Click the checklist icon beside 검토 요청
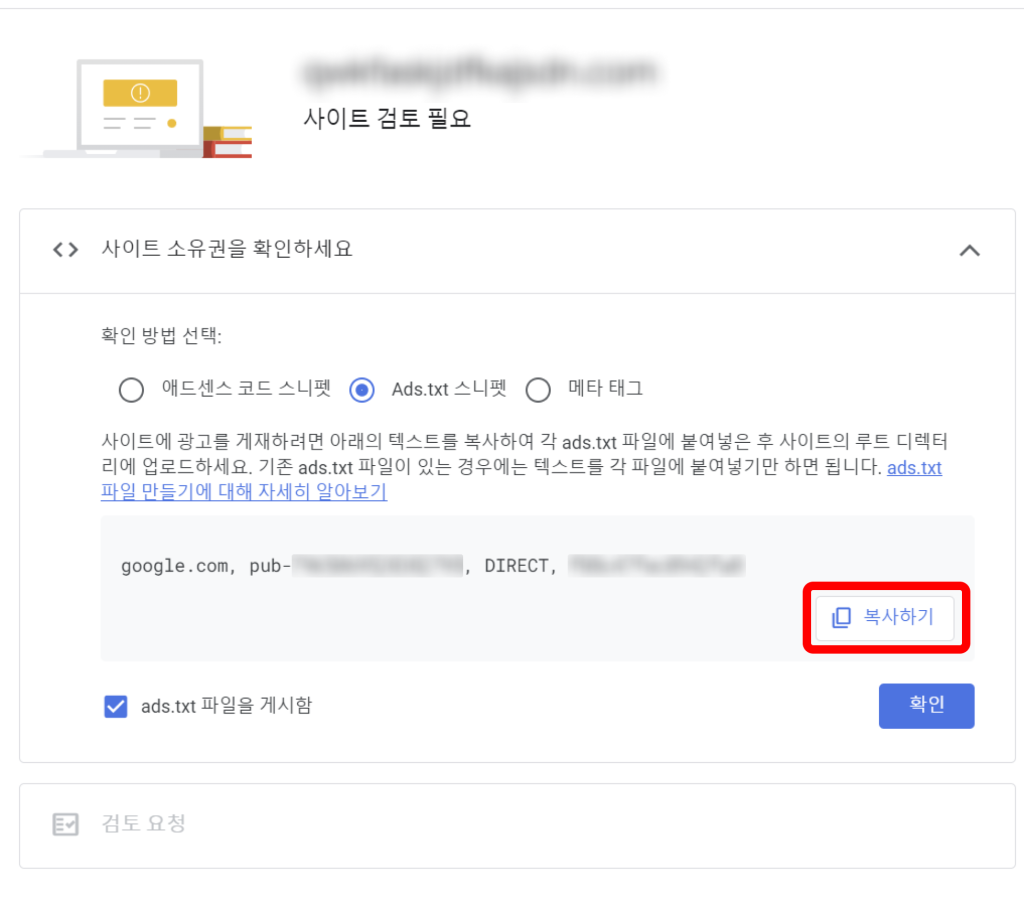 pos(65,824)
